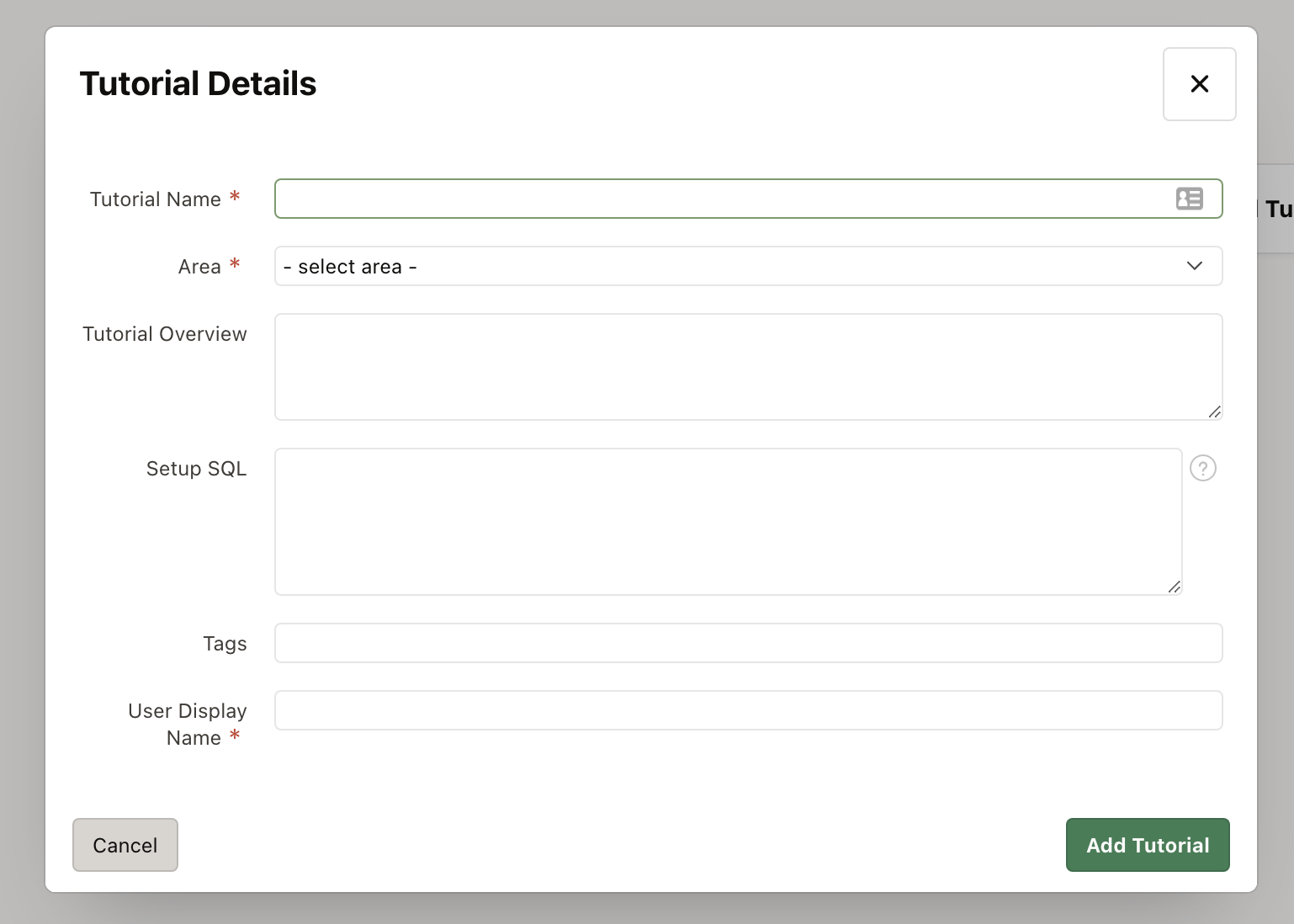Click the User Display Name label

[187, 724]
